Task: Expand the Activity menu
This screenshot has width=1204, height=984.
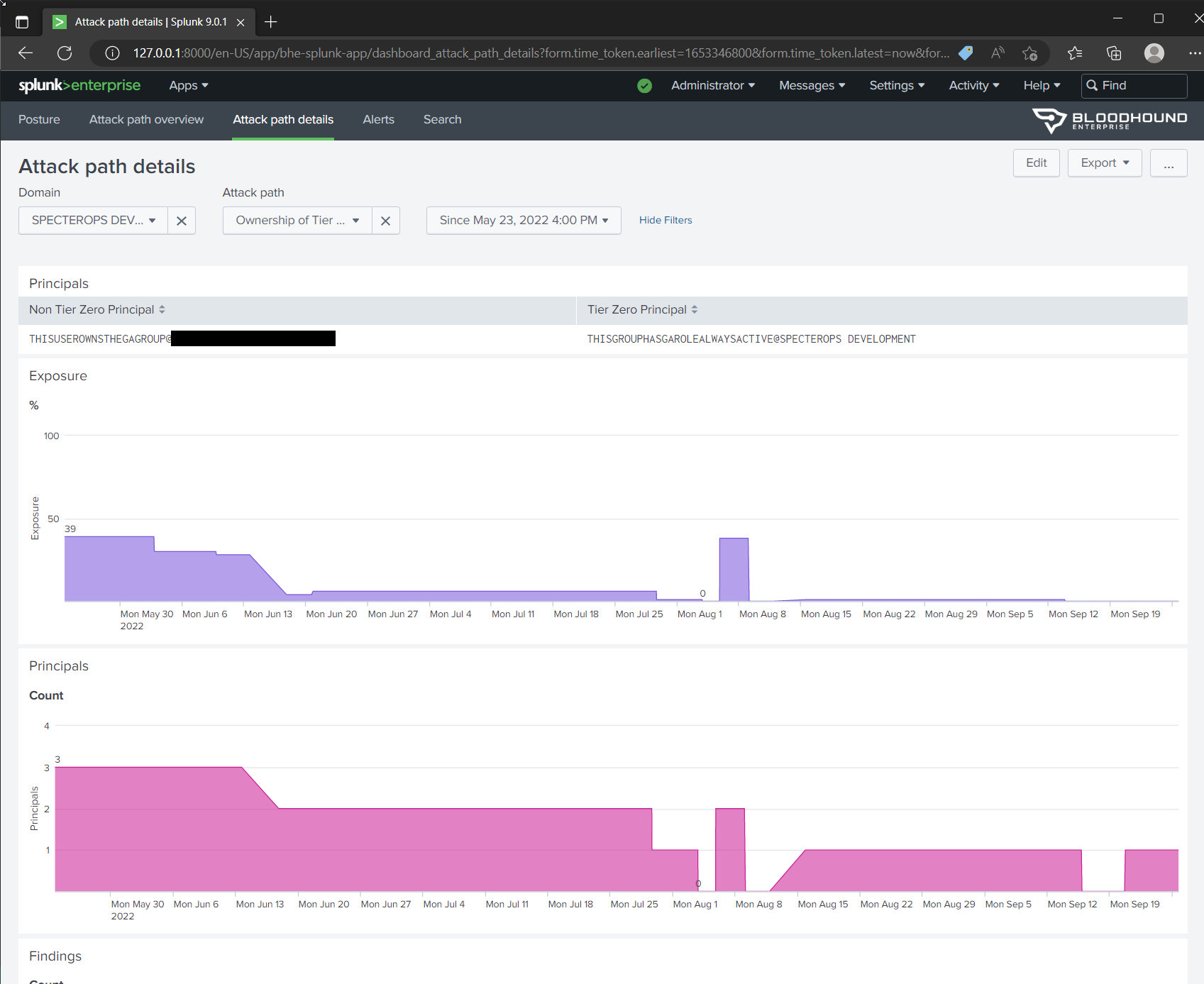Action: [x=974, y=85]
